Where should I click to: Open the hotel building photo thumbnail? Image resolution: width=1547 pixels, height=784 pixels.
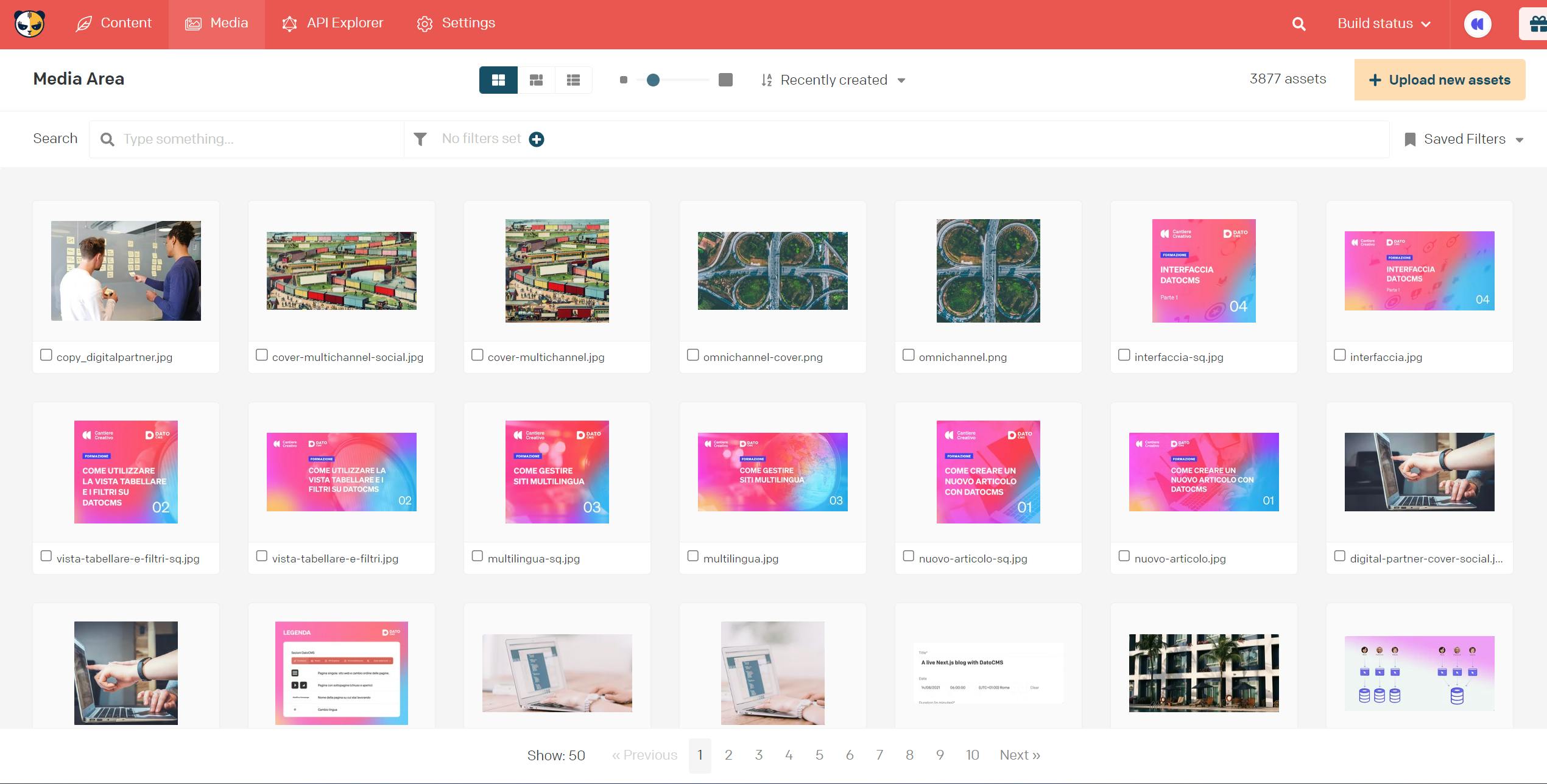[1204, 673]
